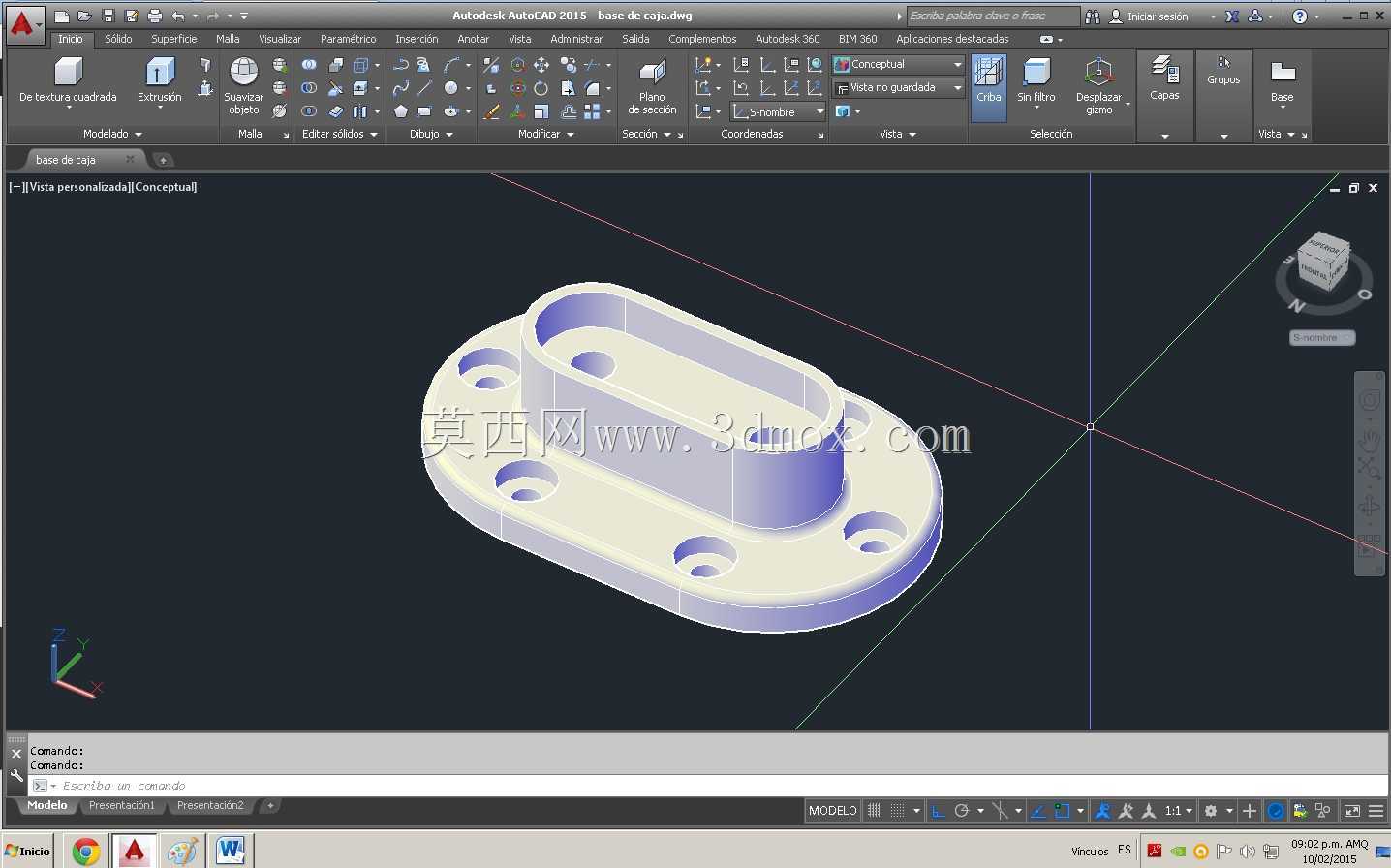Click the [Vista personalizada] viewport label

pyautogui.click(x=77, y=187)
